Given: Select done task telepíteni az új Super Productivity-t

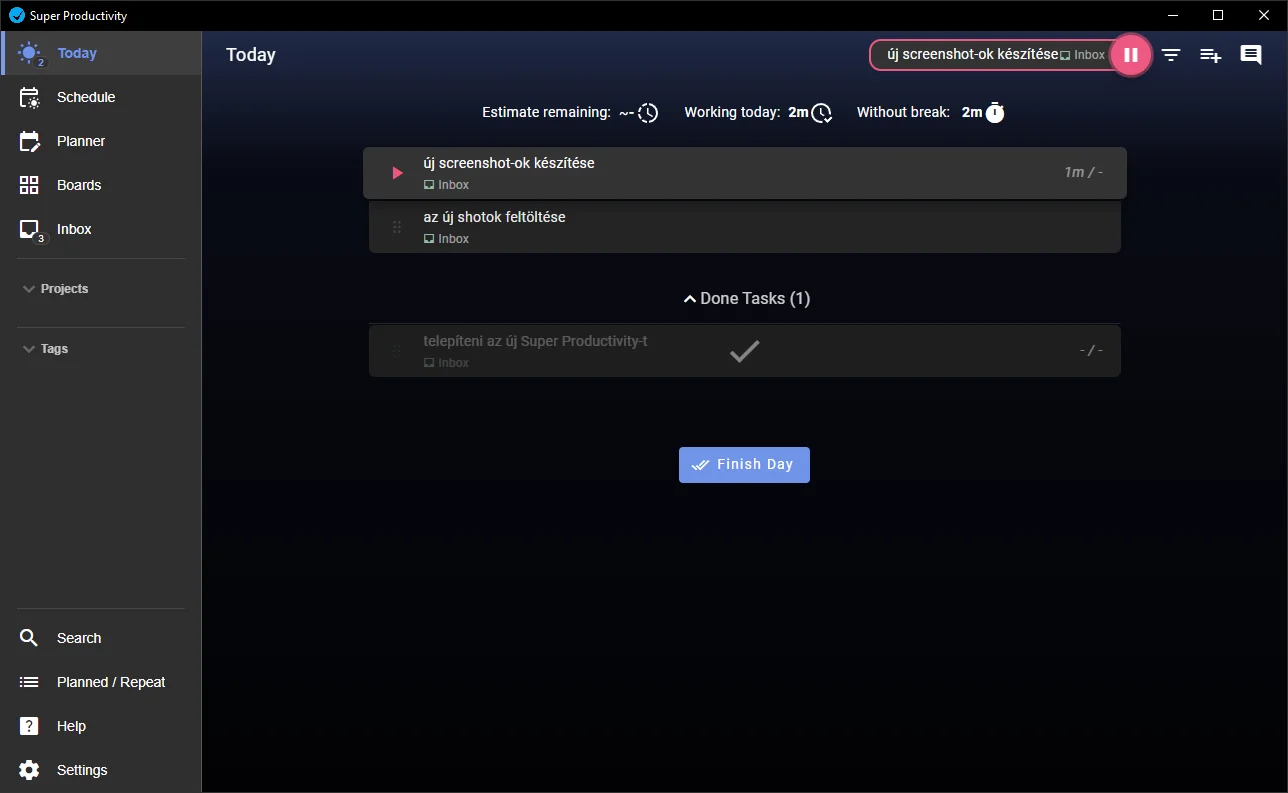Looking at the screenshot, I should (x=535, y=341).
